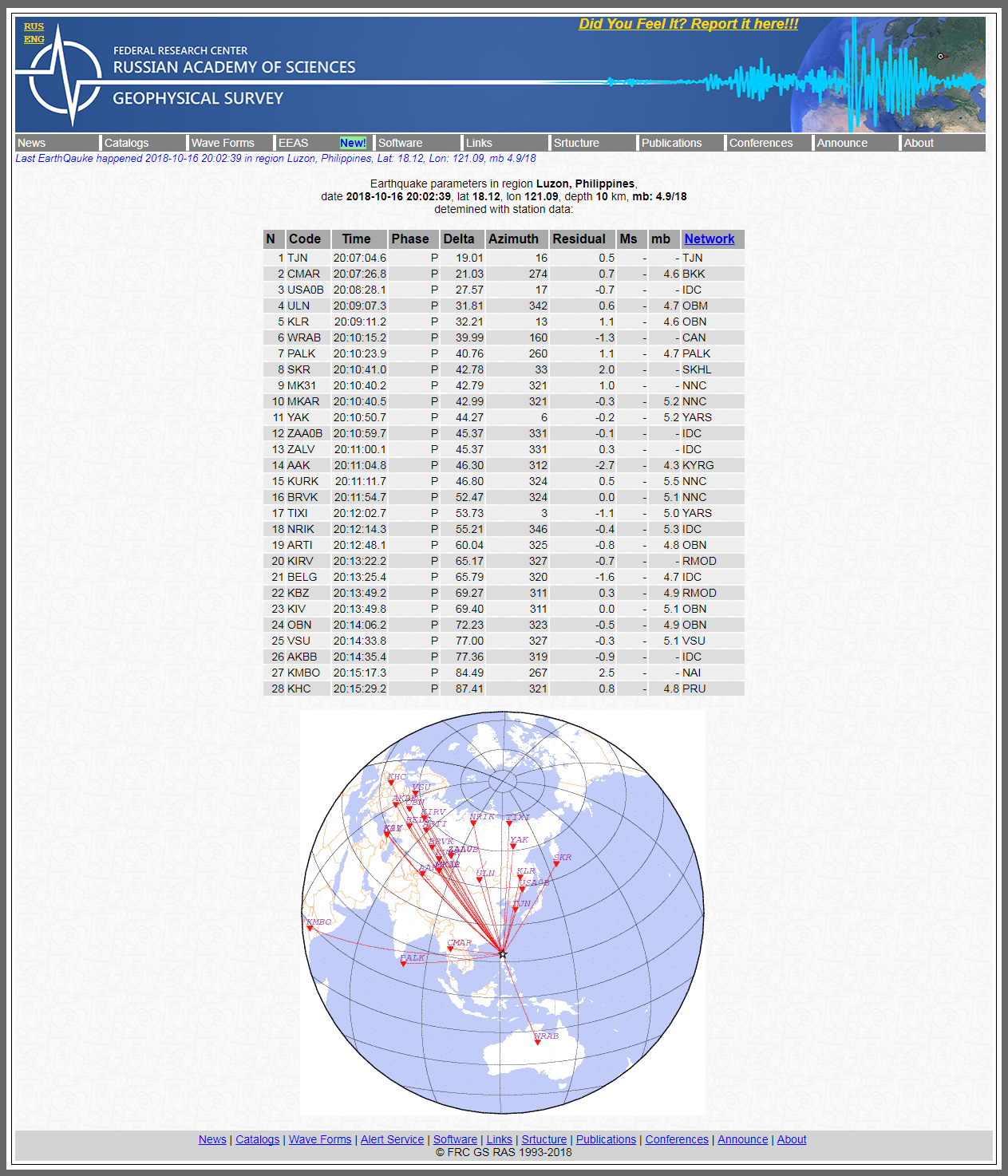The height and width of the screenshot is (1176, 1008).
Task: Click the time cell 20:07:04.6
Action: point(360,258)
